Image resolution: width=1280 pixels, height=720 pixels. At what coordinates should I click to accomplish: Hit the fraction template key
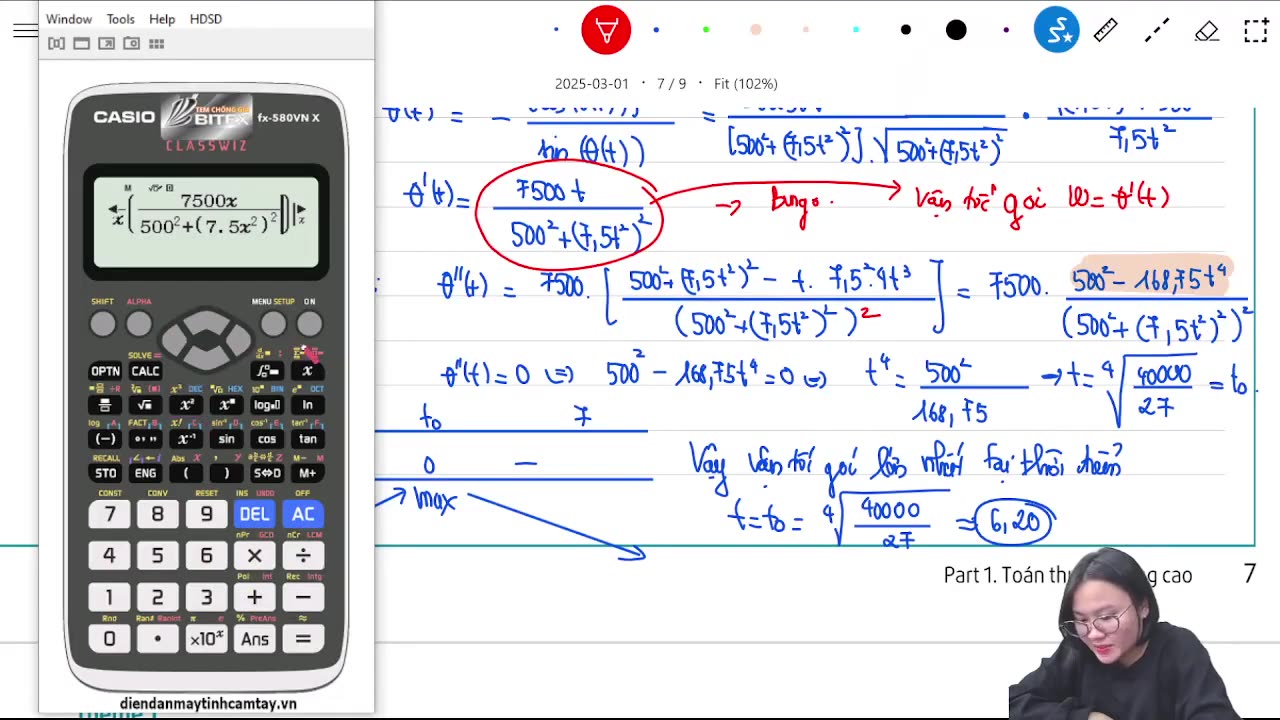click(105, 405)
